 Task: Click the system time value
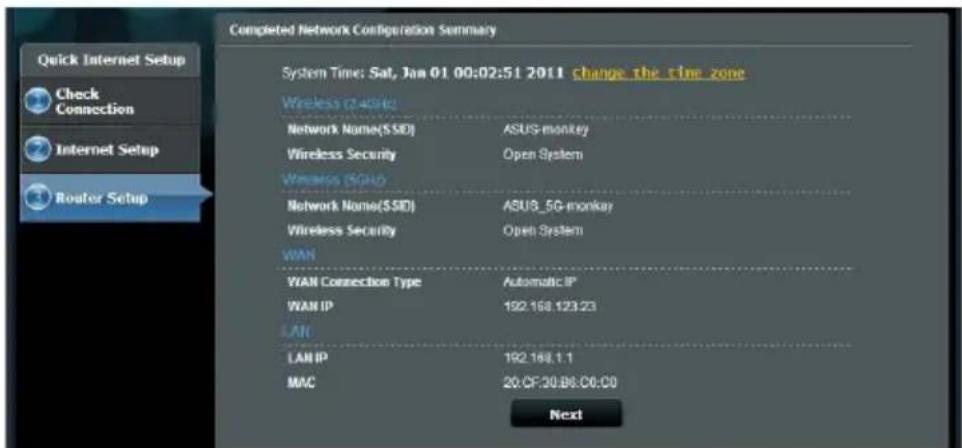coord(466,73)
